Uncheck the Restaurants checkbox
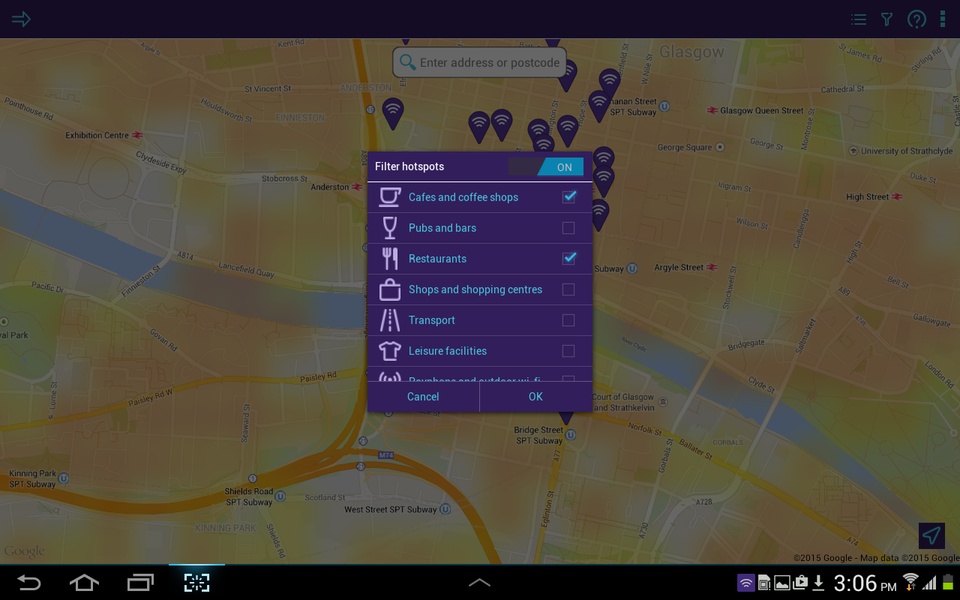This screenshot has height=600, width=960. coord(569,258)
